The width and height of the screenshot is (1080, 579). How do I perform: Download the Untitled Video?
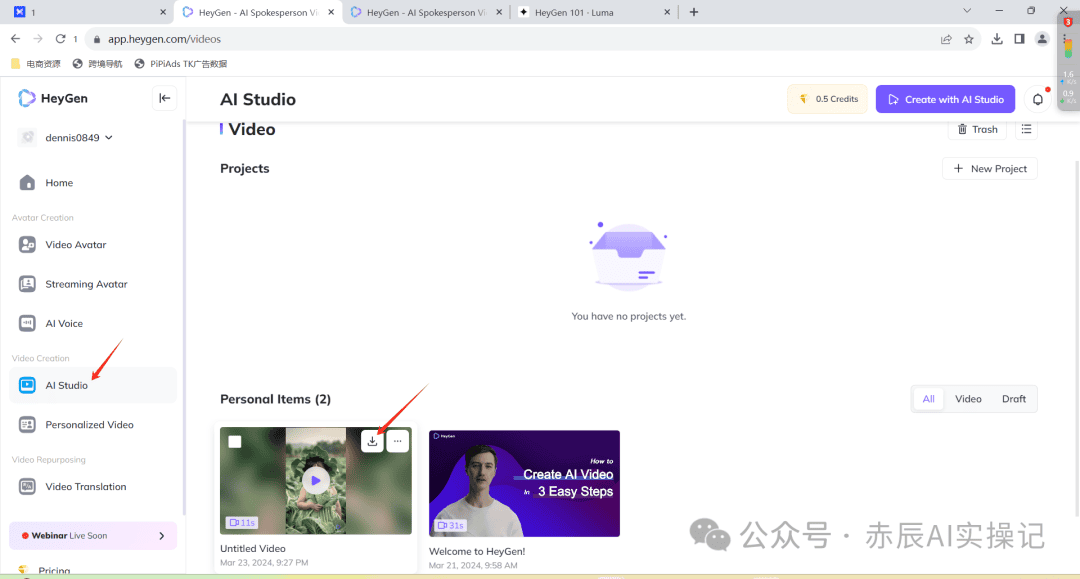click(372, 440)
